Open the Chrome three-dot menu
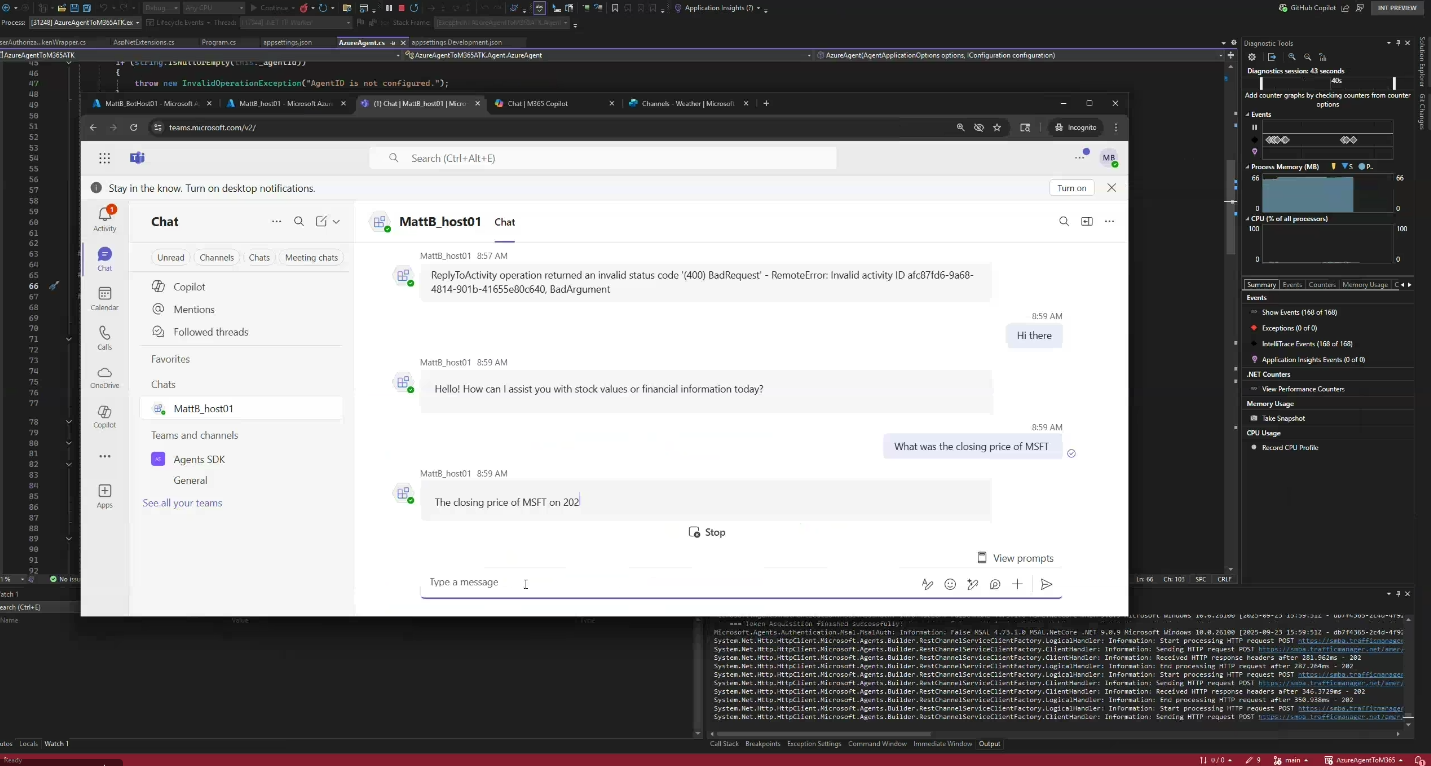Screen dimensions: 1431x766 pyautogui.click(x=1116, y=128)
